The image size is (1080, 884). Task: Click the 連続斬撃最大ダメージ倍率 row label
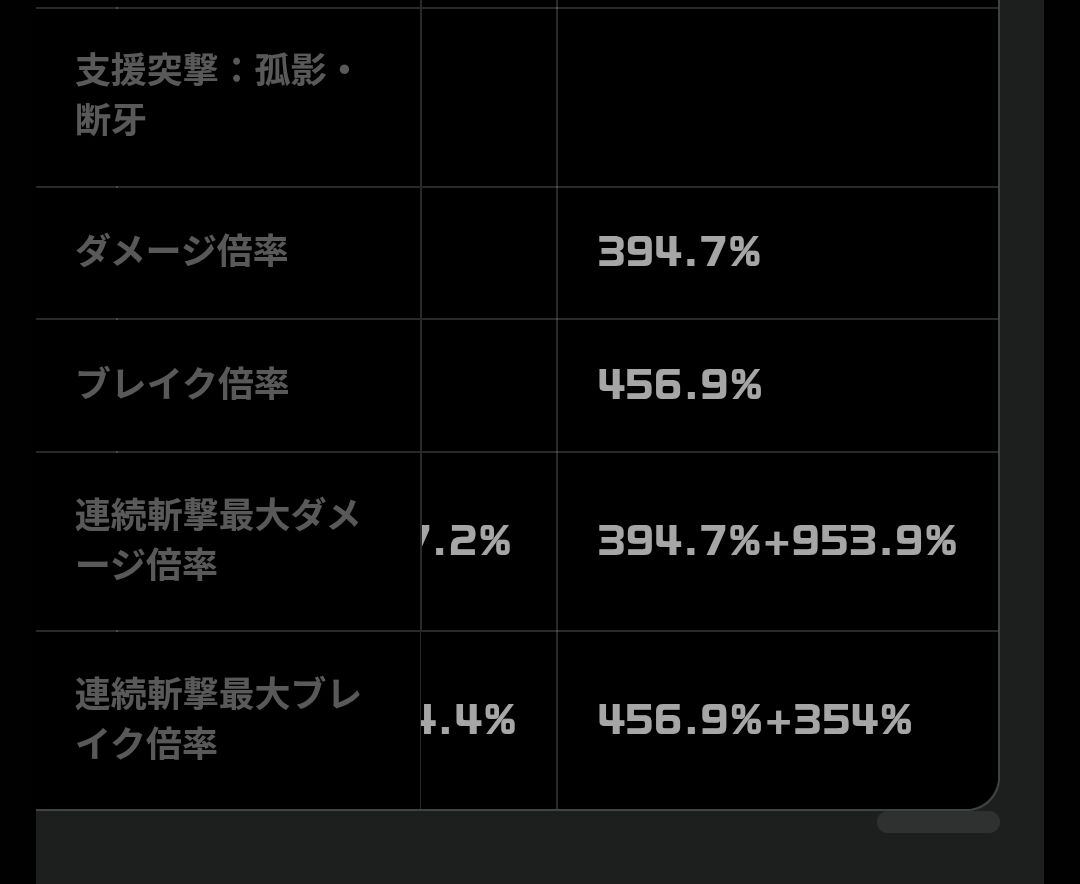(x=217, y=541)
